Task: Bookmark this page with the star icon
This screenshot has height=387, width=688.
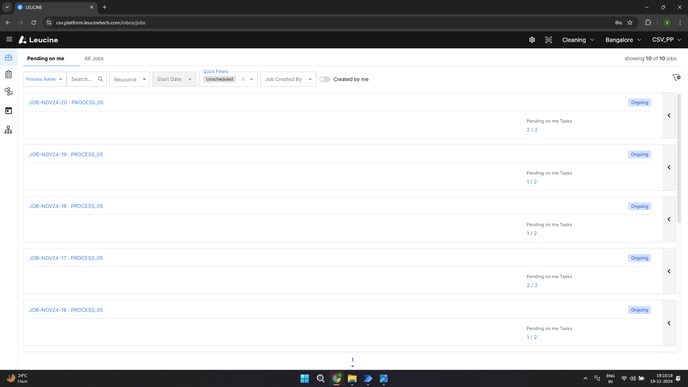Action: [630, 22]
